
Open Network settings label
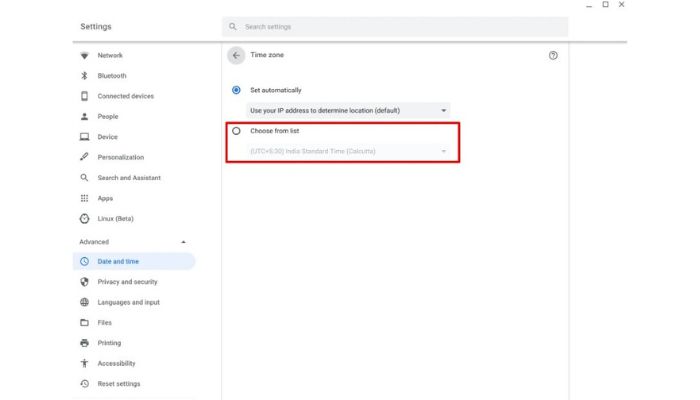click(110, 55)
